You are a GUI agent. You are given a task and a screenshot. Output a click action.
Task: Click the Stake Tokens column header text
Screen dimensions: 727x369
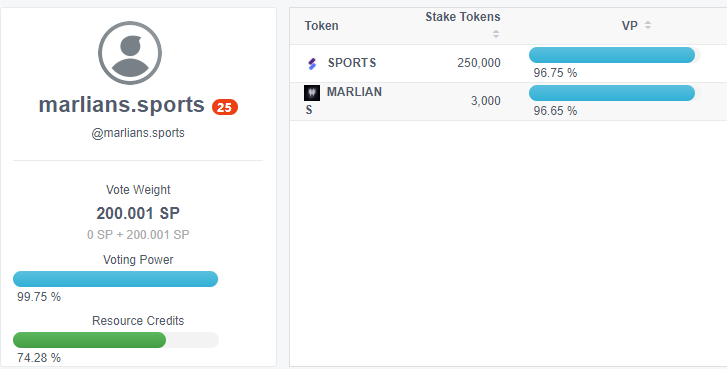pyautogui.click(x=463, y=17)
